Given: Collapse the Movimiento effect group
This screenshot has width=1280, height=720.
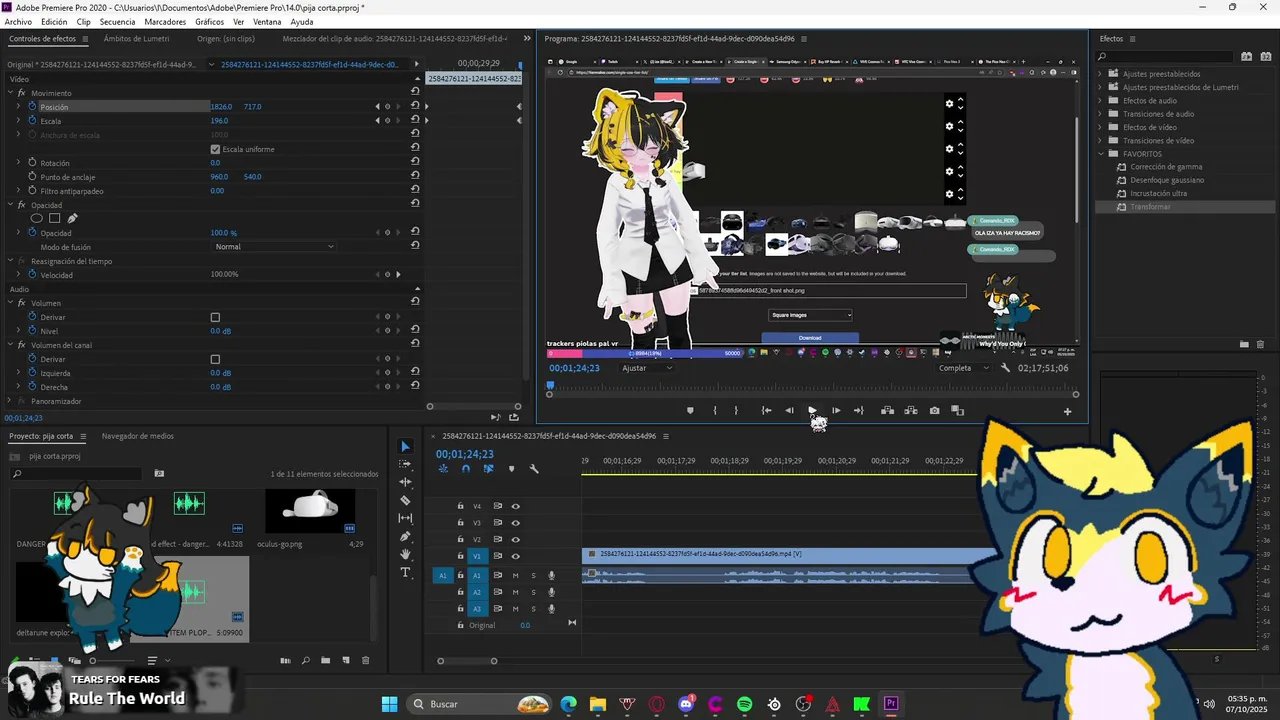Looking at the screenshot, I should click(10, 93).
